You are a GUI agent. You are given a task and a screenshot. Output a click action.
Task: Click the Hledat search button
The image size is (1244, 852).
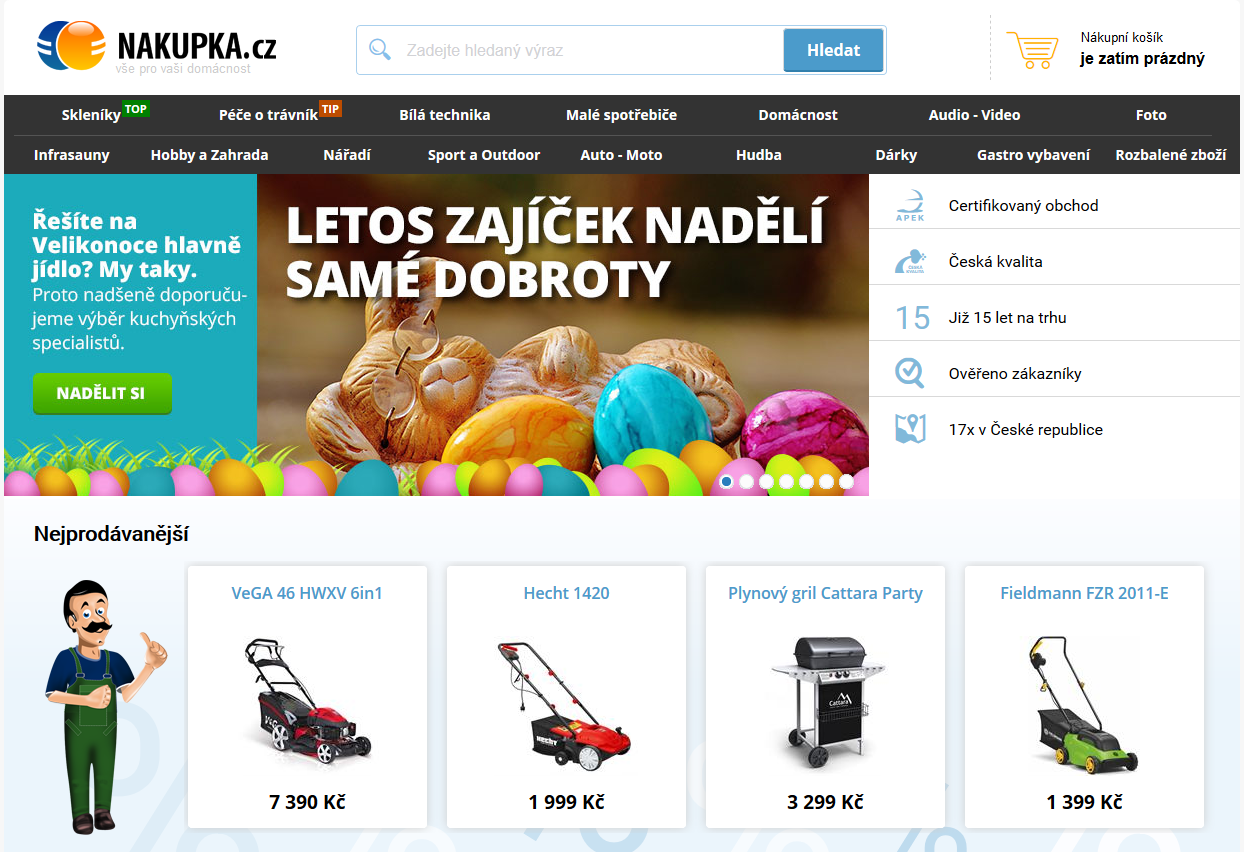click(x=833, y=50)
